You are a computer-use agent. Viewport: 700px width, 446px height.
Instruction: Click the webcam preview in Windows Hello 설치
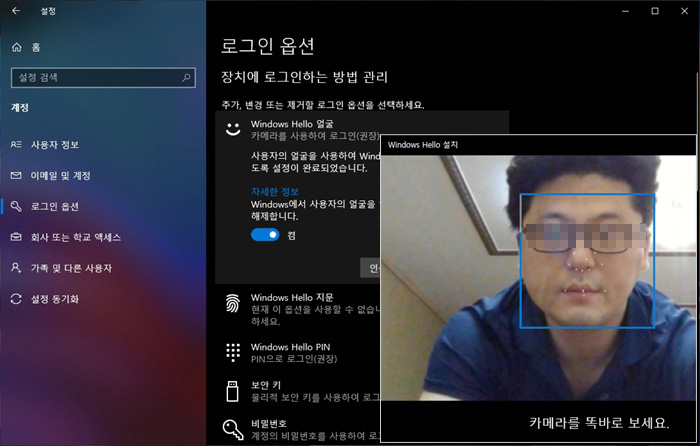pos(538,278)
